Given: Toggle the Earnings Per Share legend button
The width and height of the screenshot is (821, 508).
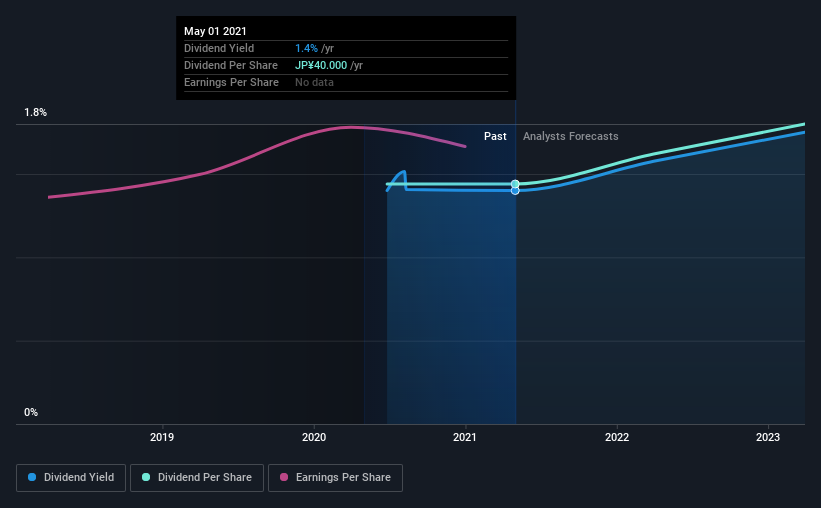Looking at the screenshot, I should pos(335,478).
